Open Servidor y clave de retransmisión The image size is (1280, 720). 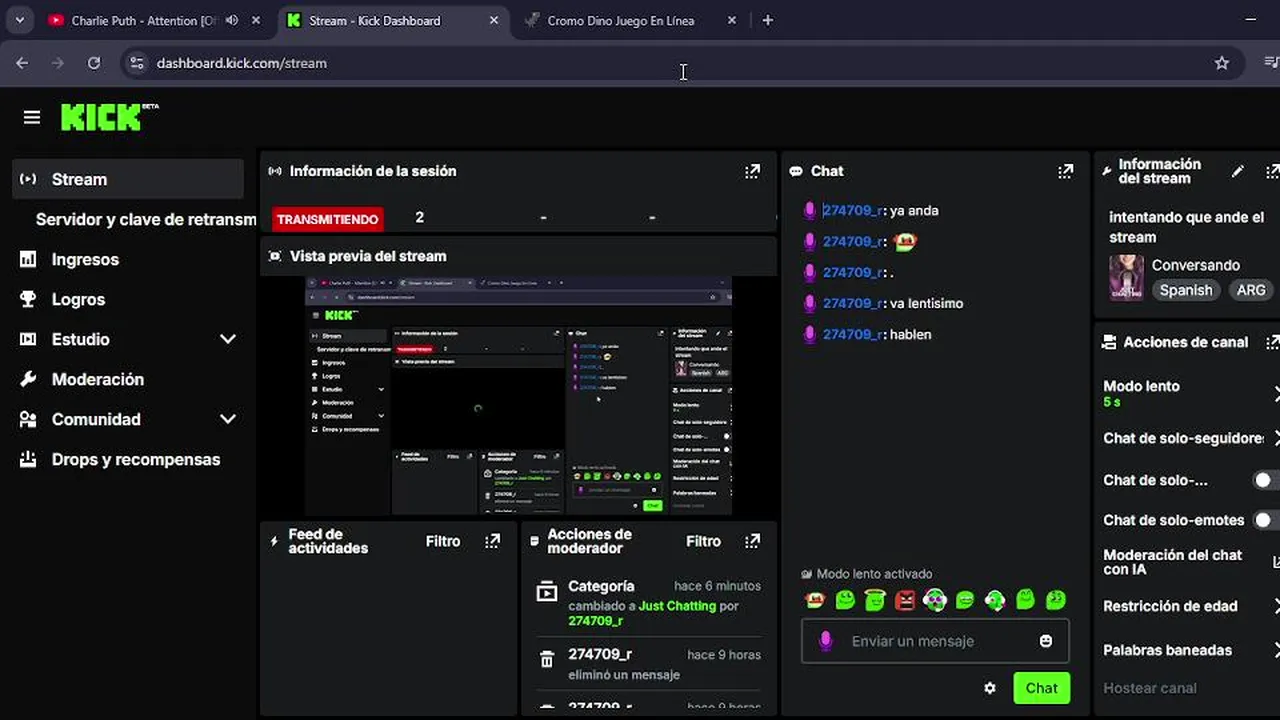point(146,219)
